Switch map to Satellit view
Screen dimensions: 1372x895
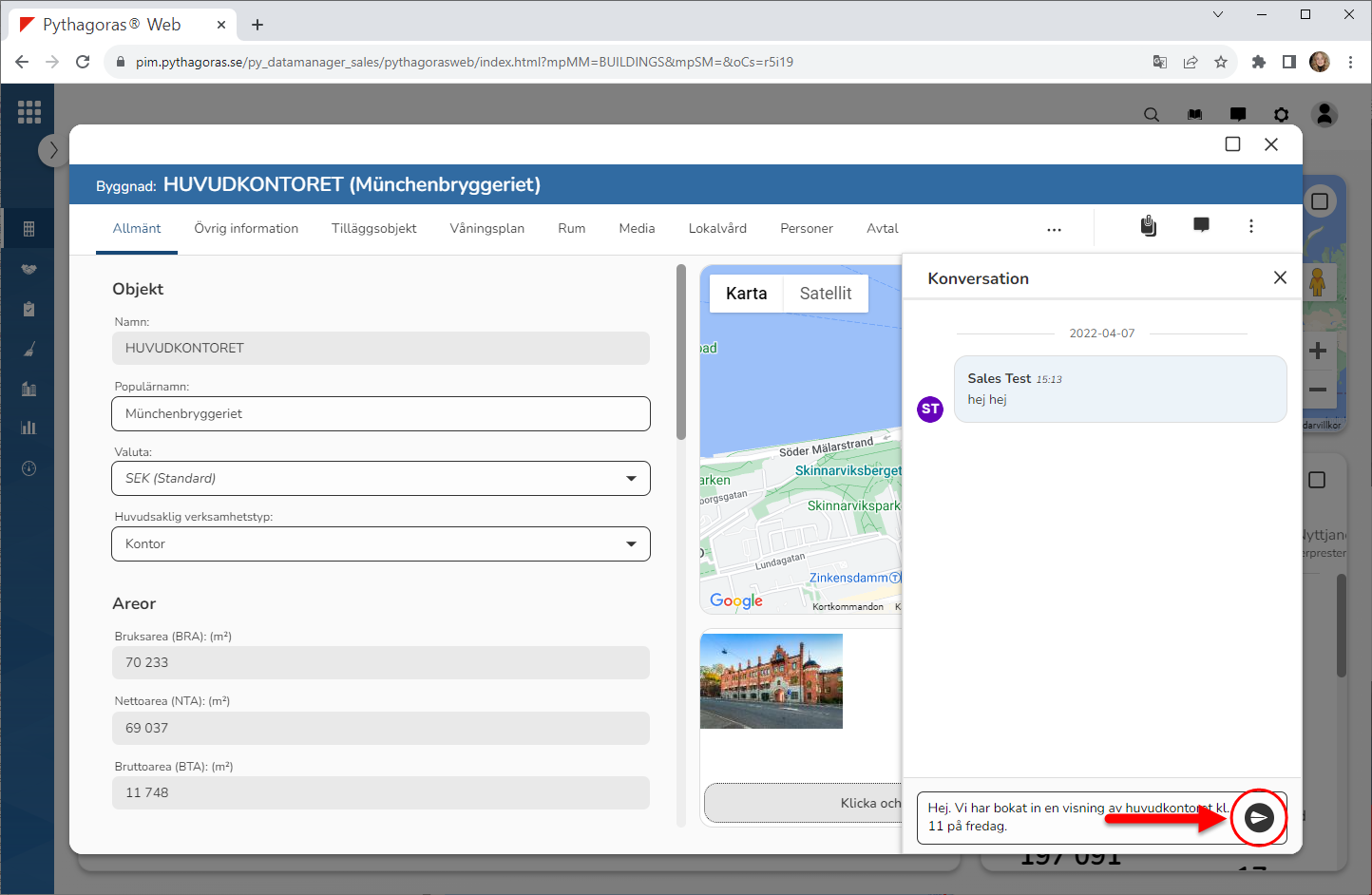pos(825,294)
